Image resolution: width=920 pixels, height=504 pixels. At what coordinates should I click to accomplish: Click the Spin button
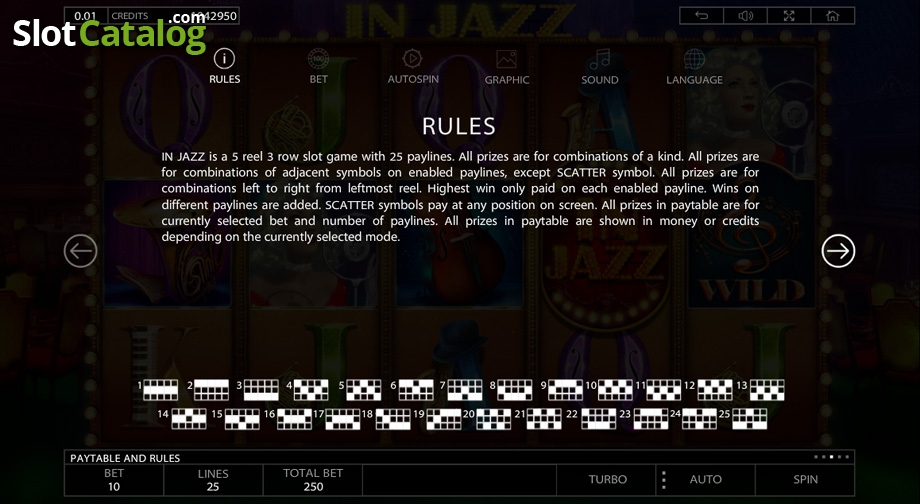[x=805, y=479]
